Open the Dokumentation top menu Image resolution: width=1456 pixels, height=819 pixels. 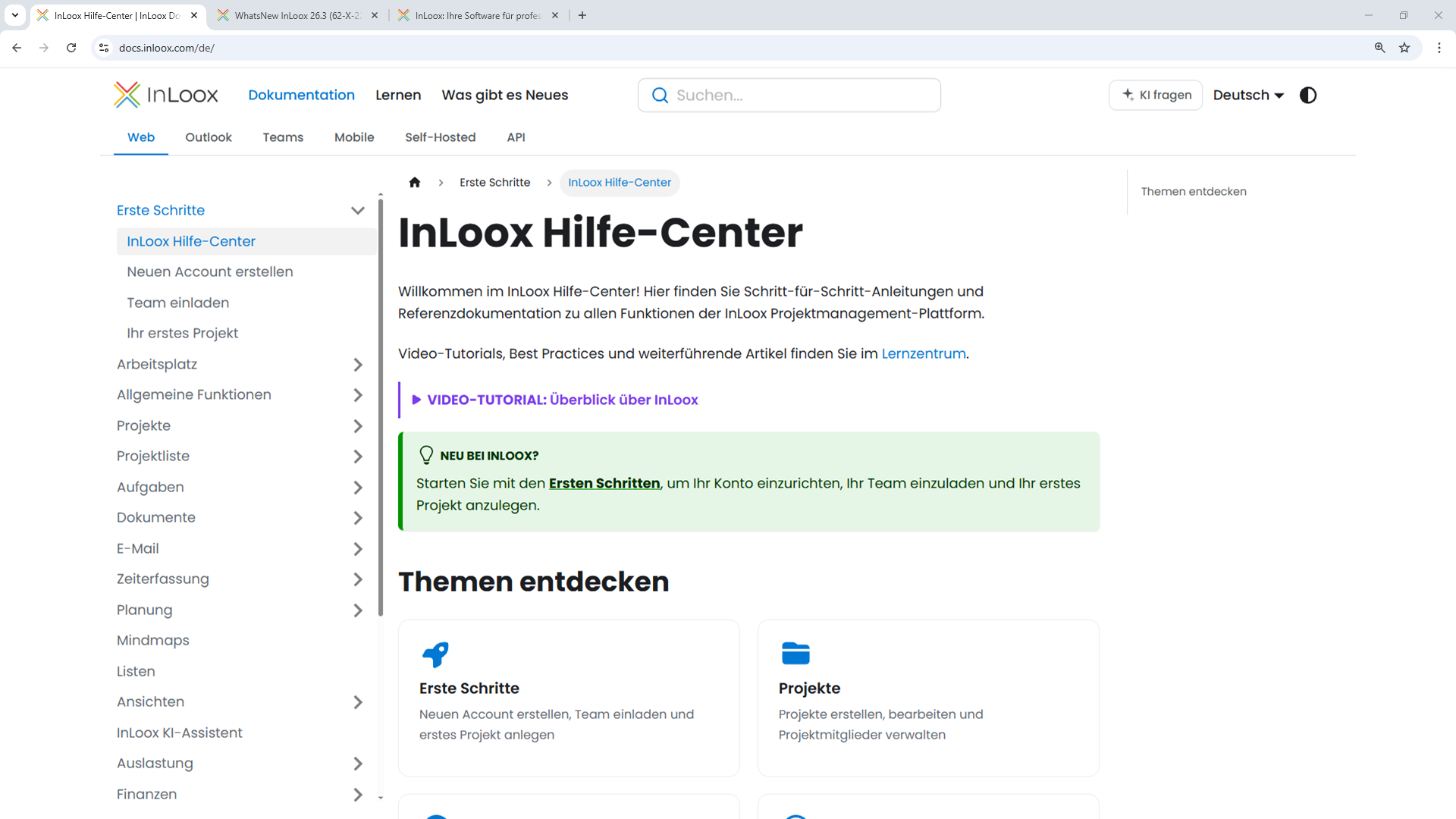pos(301,96)
